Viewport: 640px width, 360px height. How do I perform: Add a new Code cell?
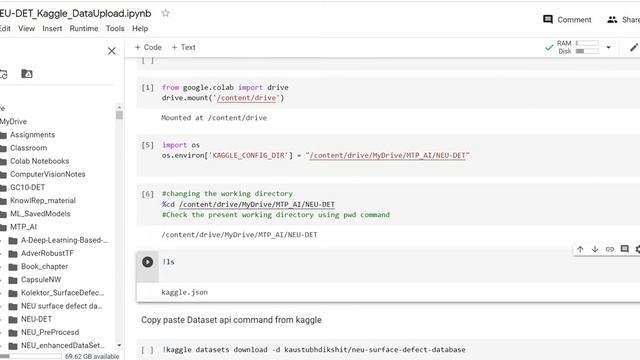(148, 47)
